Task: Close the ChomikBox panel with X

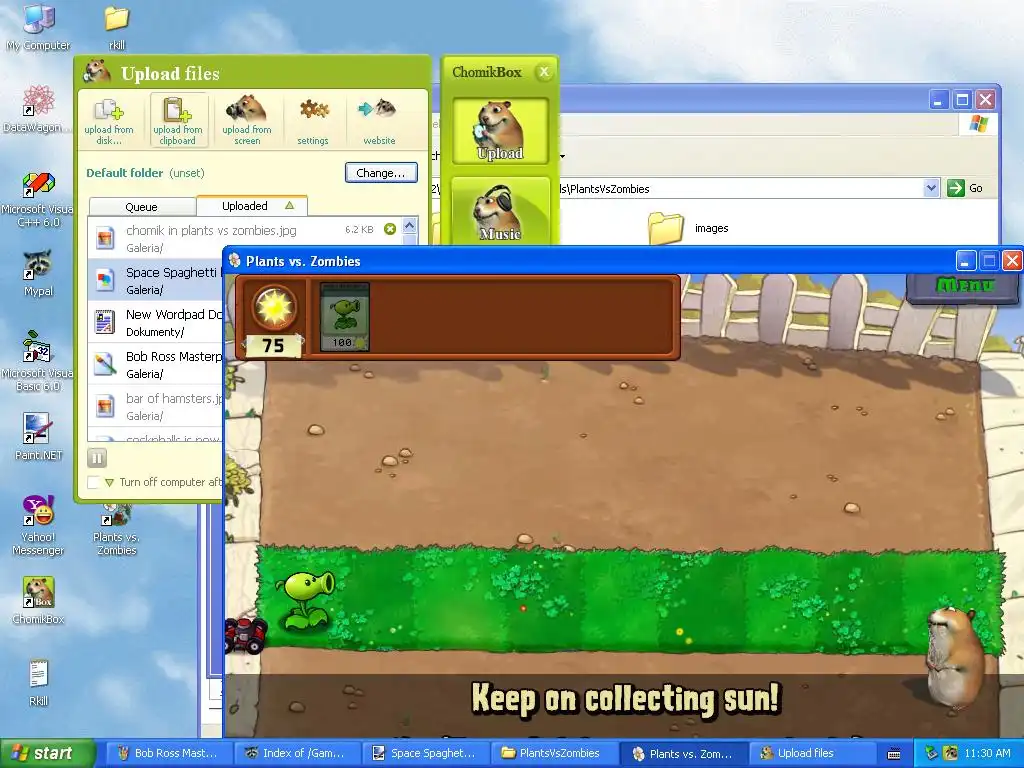Action: pos(544,72)
